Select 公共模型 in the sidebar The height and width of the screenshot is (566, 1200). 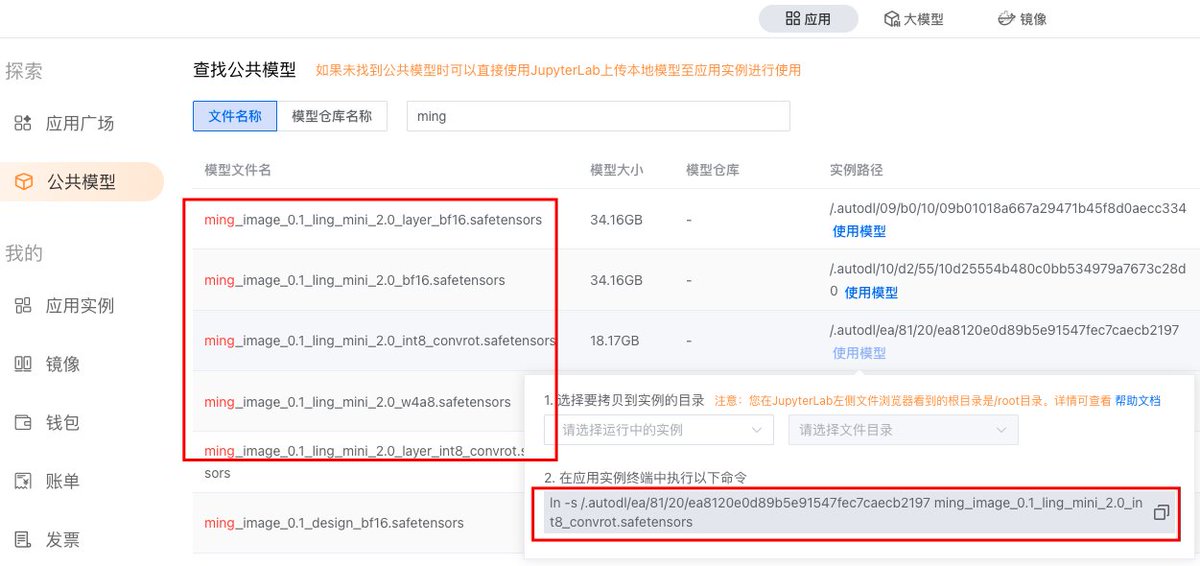pyautogui.click(x=81, y=182)
